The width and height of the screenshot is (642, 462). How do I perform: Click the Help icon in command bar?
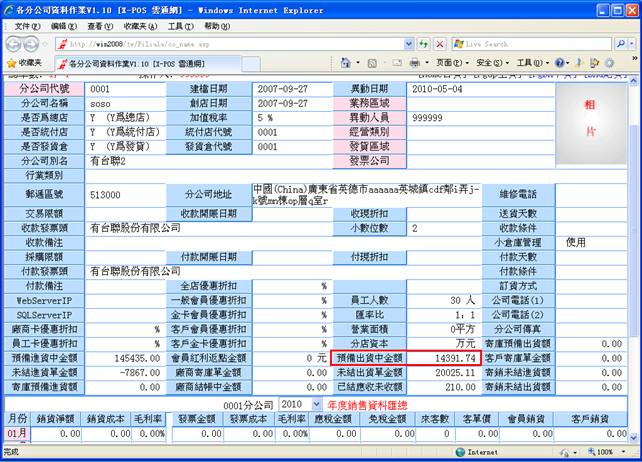click(x=560, y=63)
